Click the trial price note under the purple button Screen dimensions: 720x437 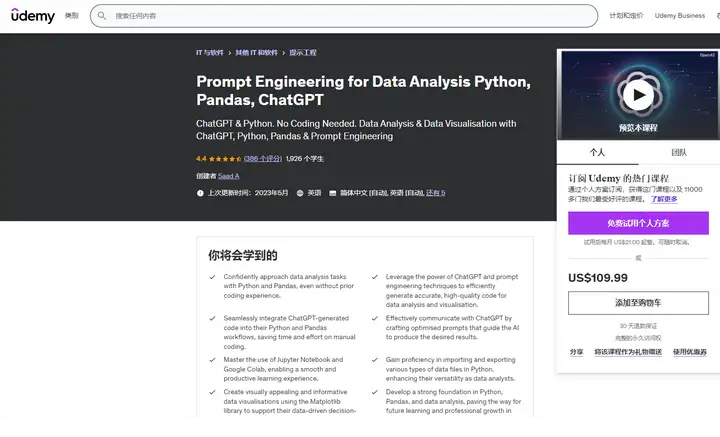coord(637,242)
